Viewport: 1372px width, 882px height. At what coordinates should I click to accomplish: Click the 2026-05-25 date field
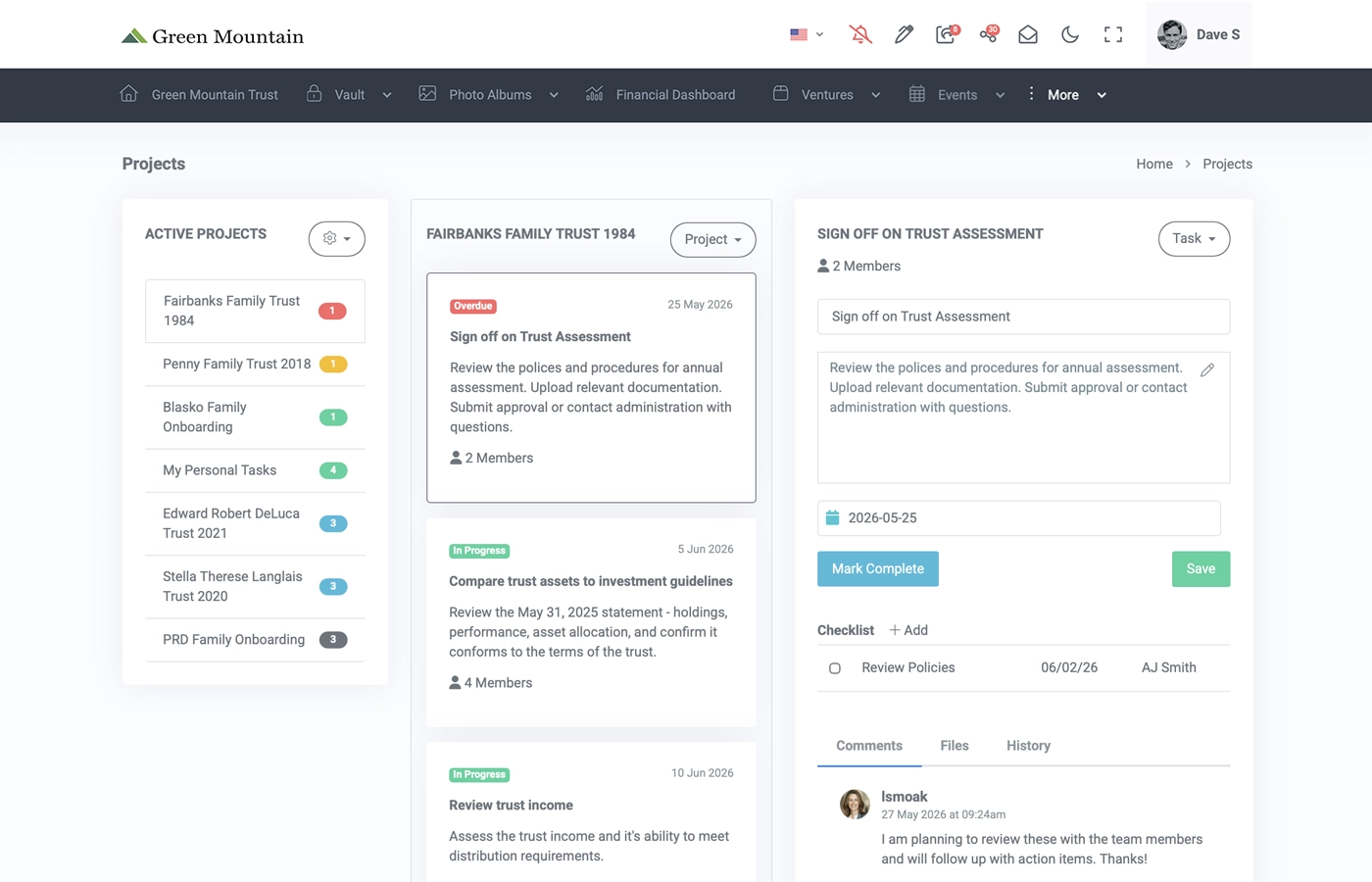[1019, 517]
